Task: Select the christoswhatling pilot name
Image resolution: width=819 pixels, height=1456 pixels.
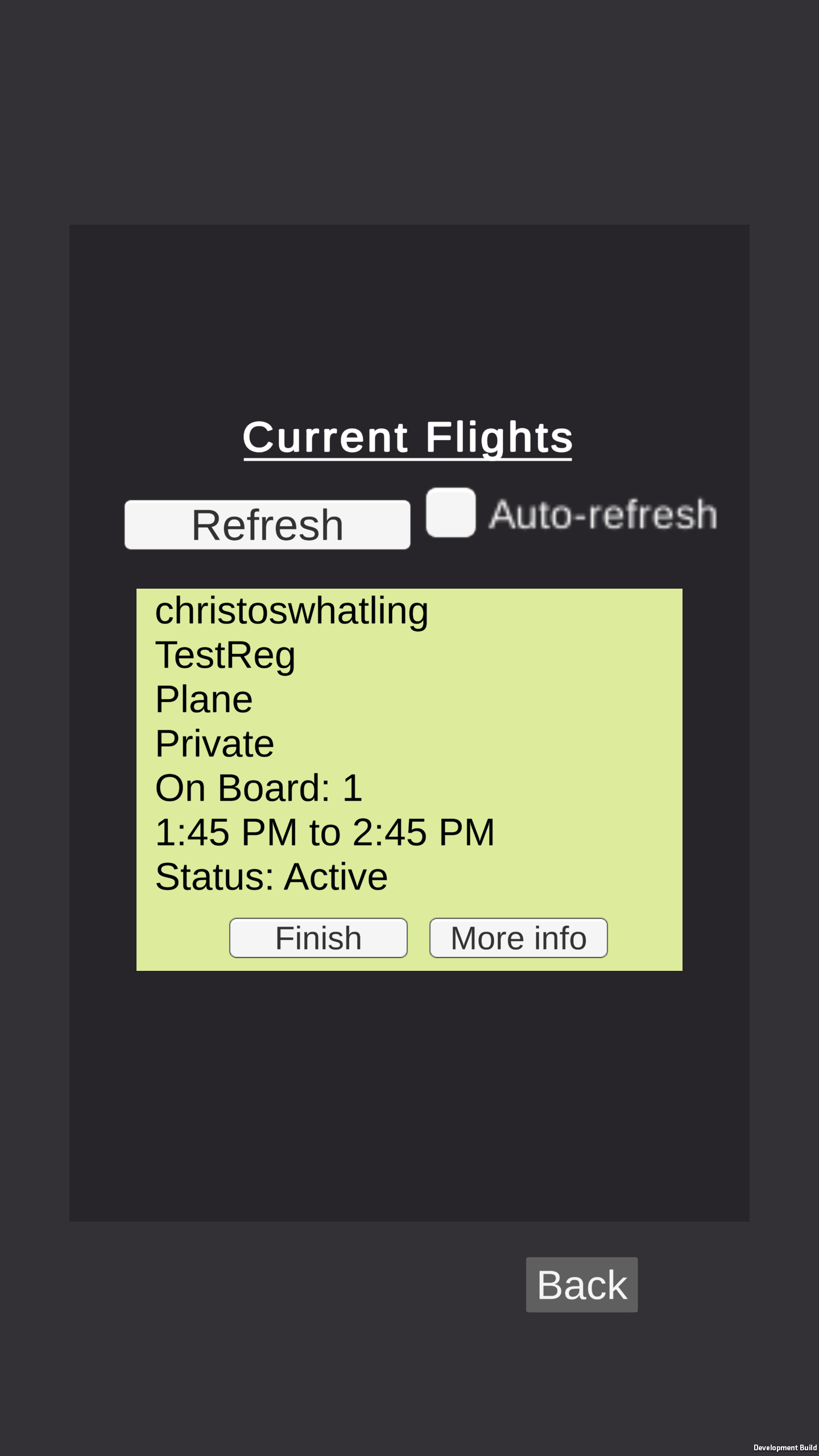Action: [x=291, y=611]
